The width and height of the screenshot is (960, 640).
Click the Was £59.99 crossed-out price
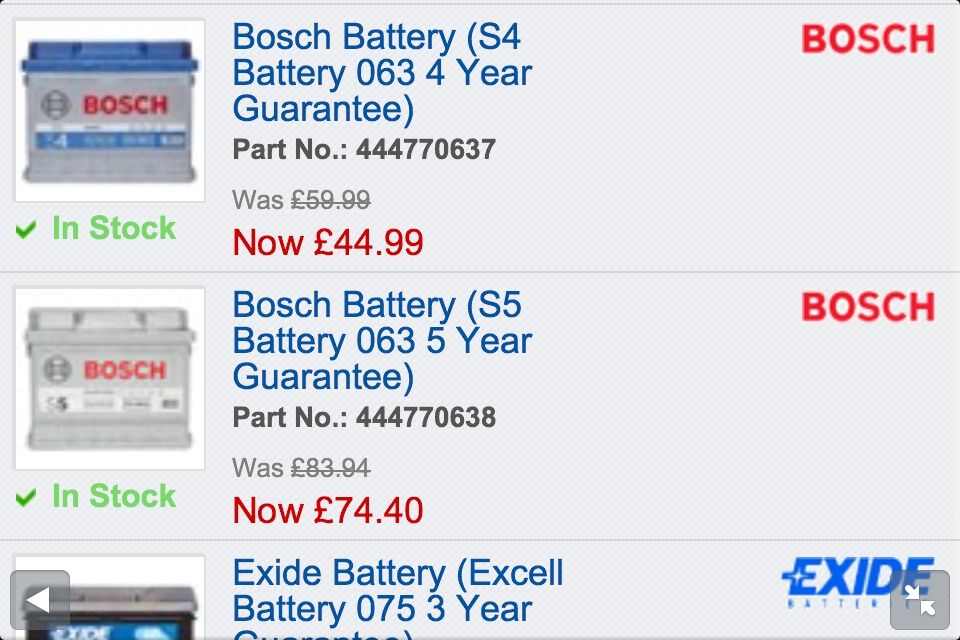click(x=301, y=200)
